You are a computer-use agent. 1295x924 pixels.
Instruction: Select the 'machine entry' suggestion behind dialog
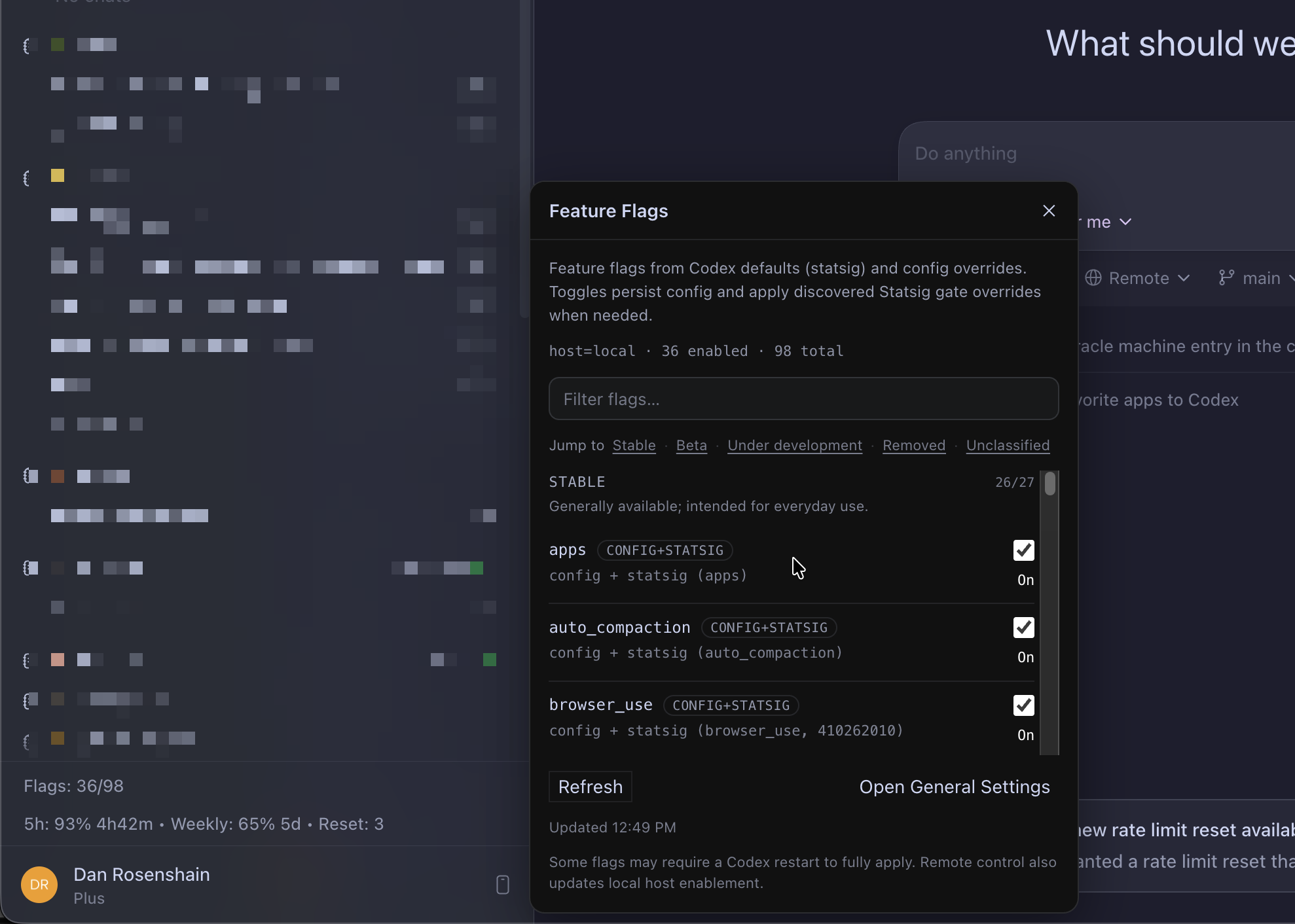pos(1186,346)
